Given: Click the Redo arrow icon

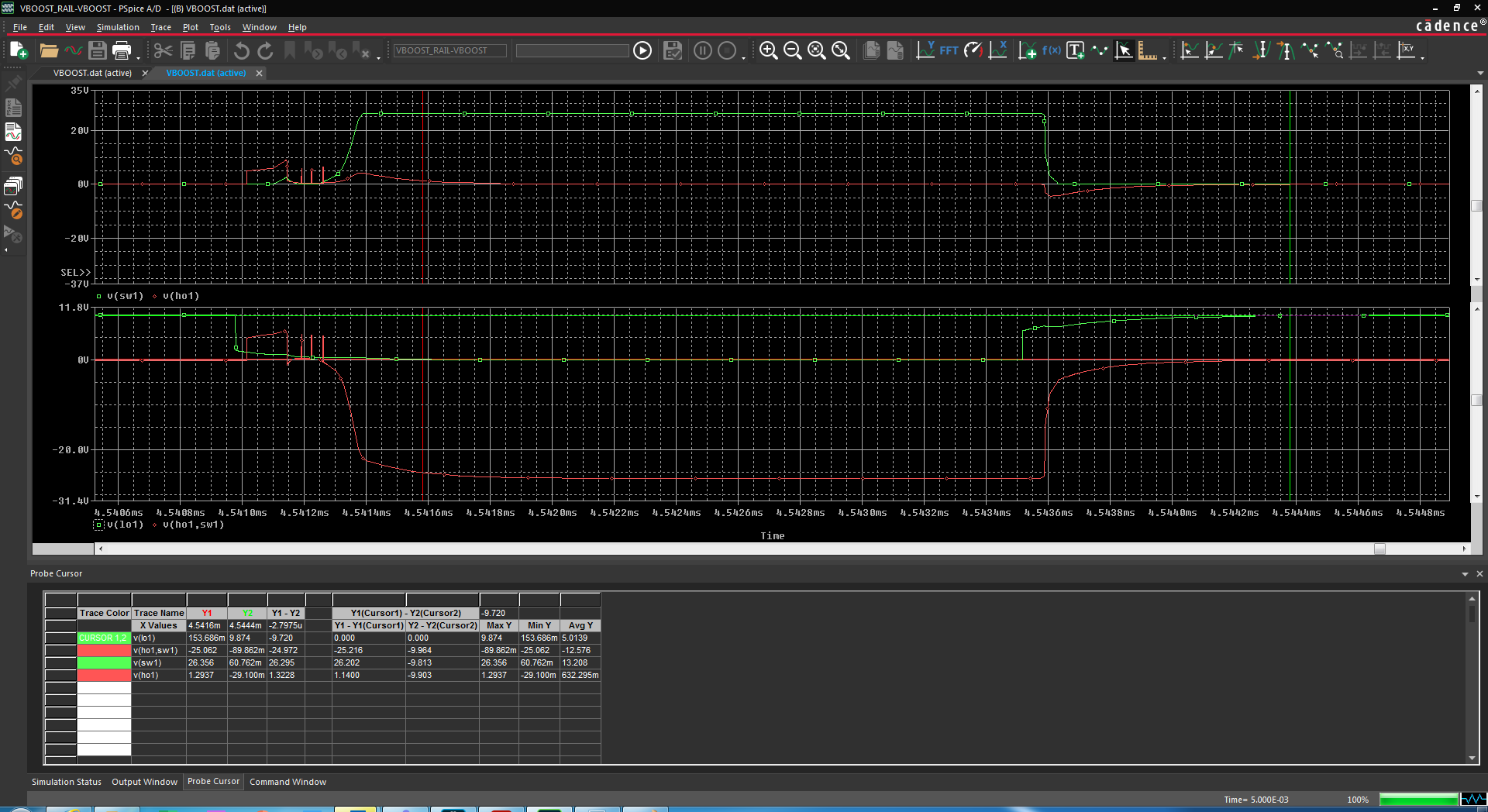Looking at the screenshot, I should tap(265, 50).
